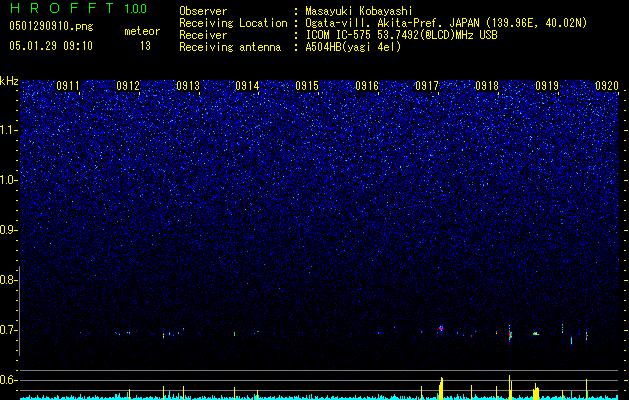
Task: Click the Observer field label
Action: [203, 11]
